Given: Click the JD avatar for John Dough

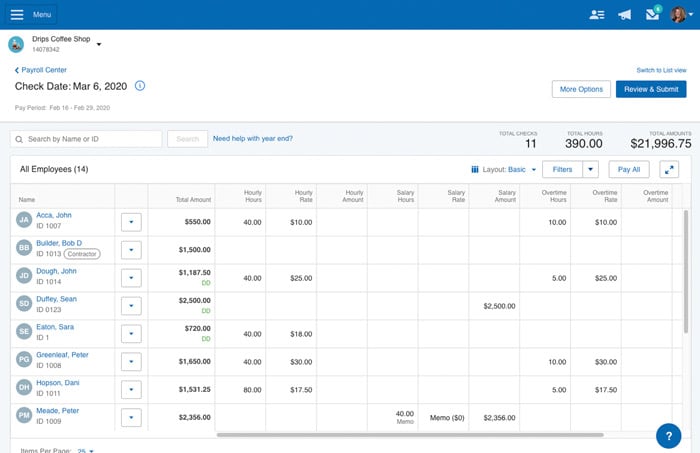Looking at the screenshot, I should (x=24, y=275).
